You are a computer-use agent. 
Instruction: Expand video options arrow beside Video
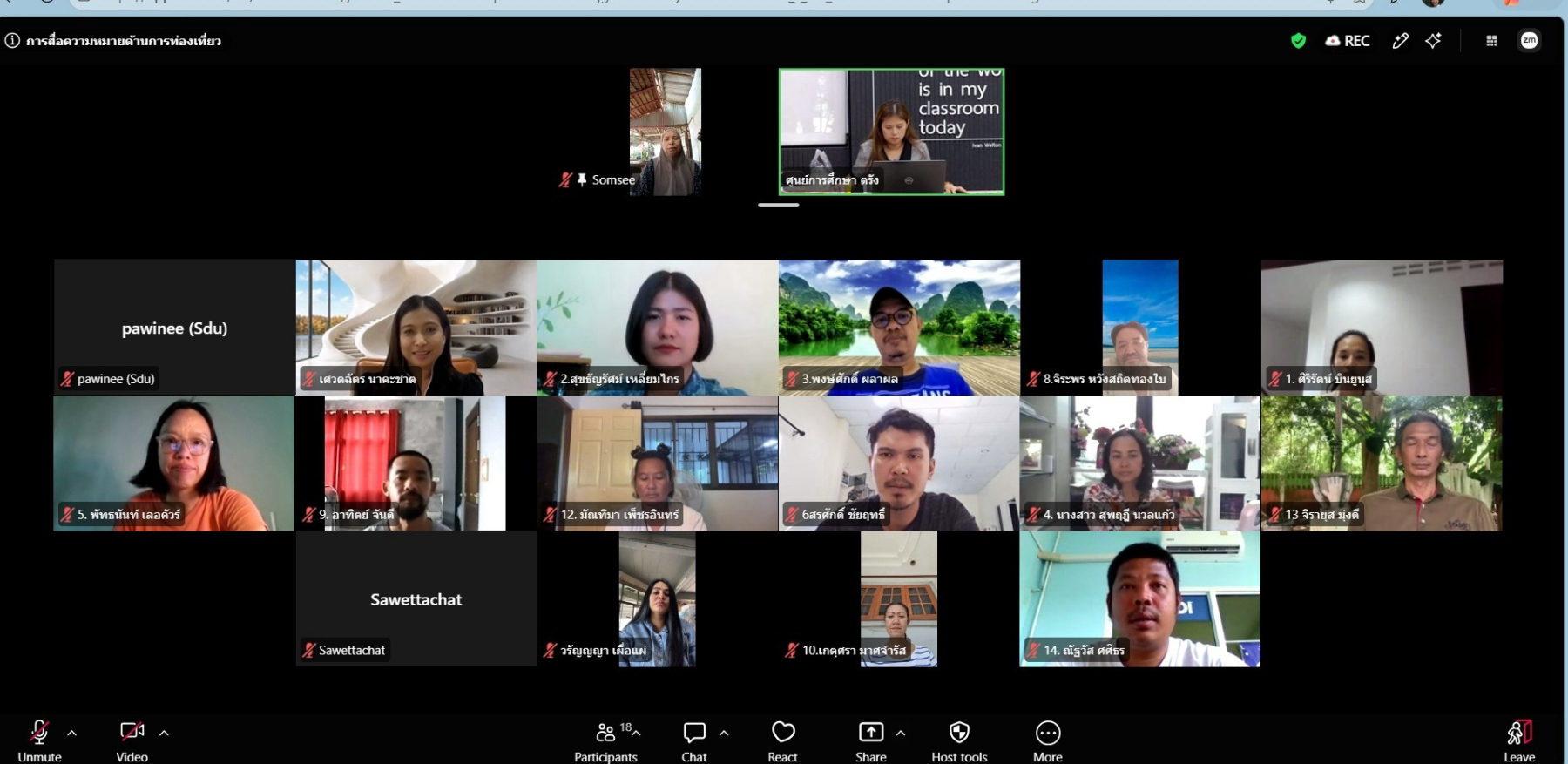click(x=164, y=733)
